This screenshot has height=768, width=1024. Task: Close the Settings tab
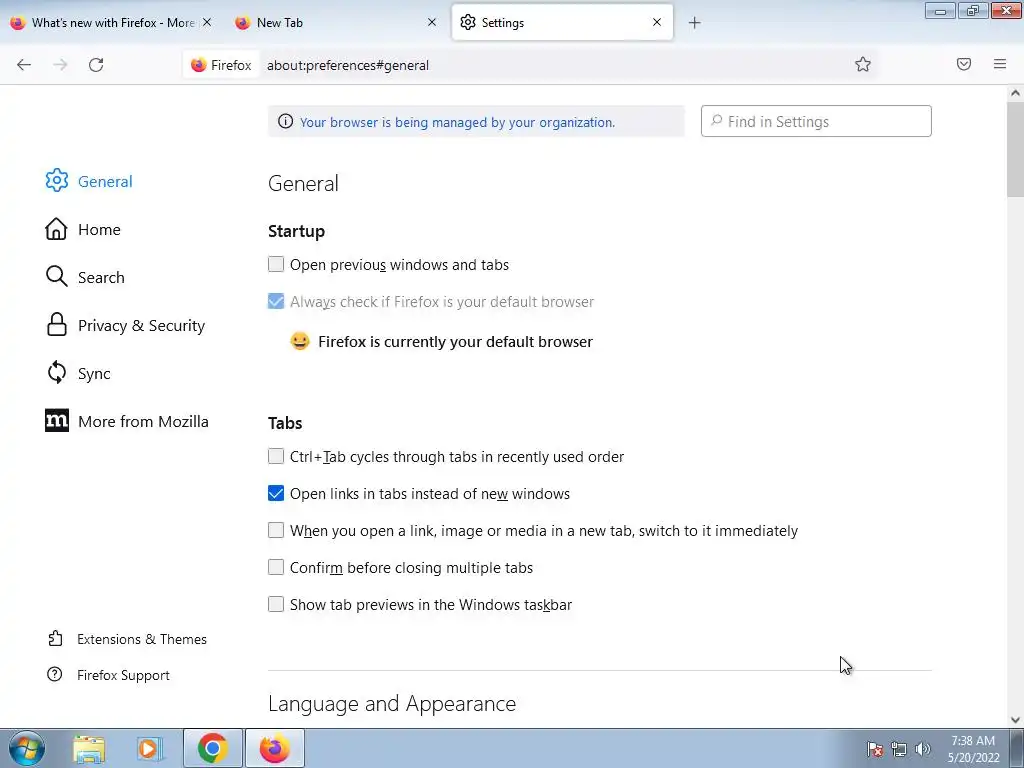[657, 22]
